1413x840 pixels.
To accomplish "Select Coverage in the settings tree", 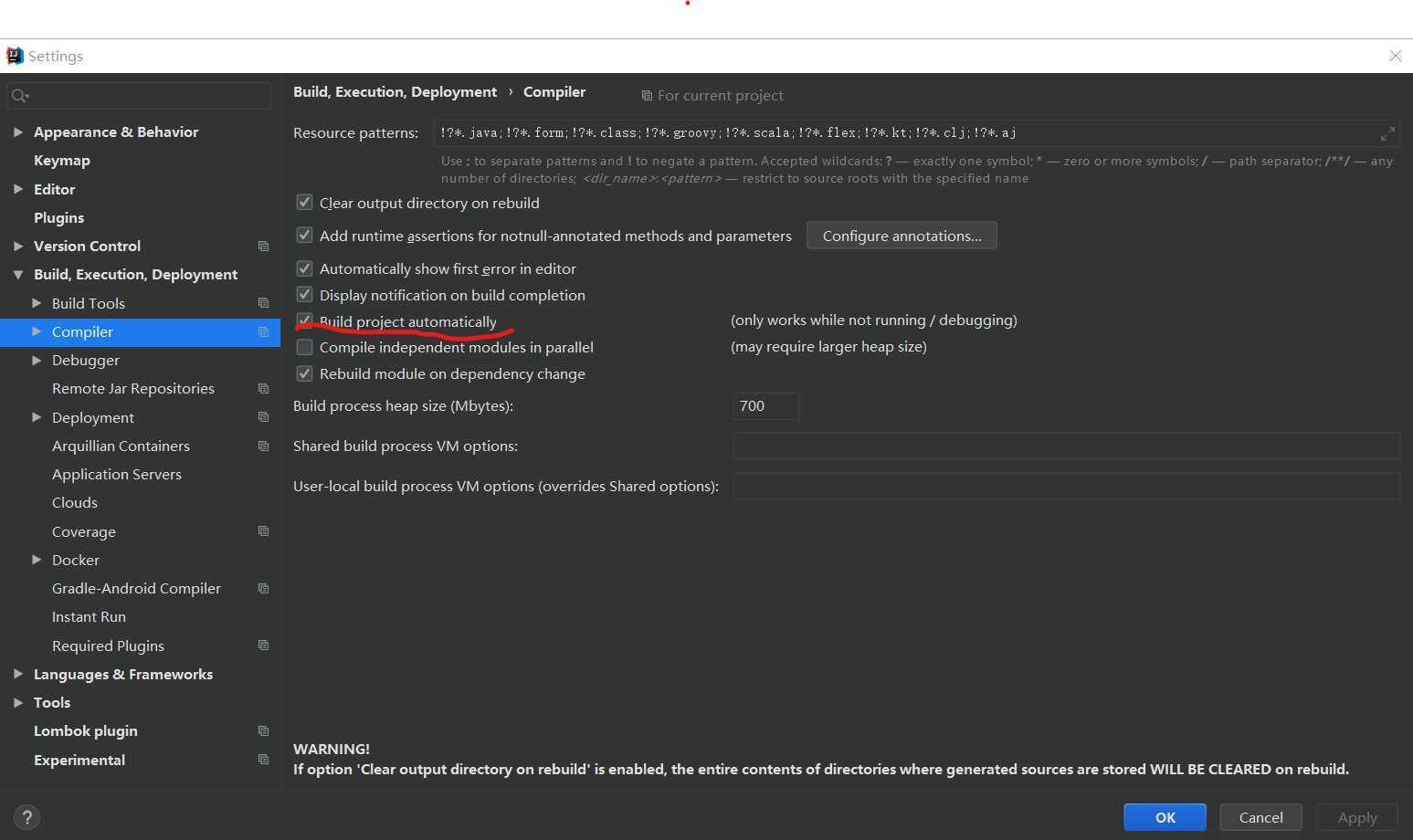I will [x=84, y=532].
